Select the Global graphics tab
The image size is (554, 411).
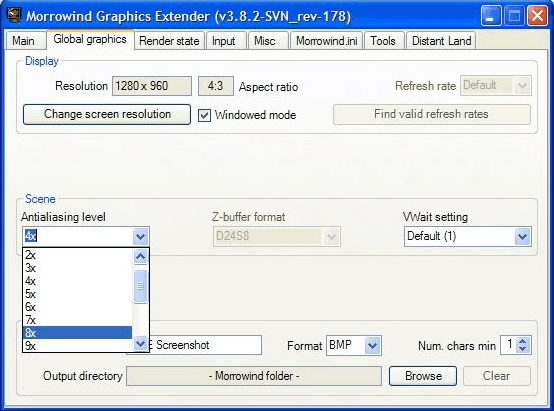click(x=90, y=39)
